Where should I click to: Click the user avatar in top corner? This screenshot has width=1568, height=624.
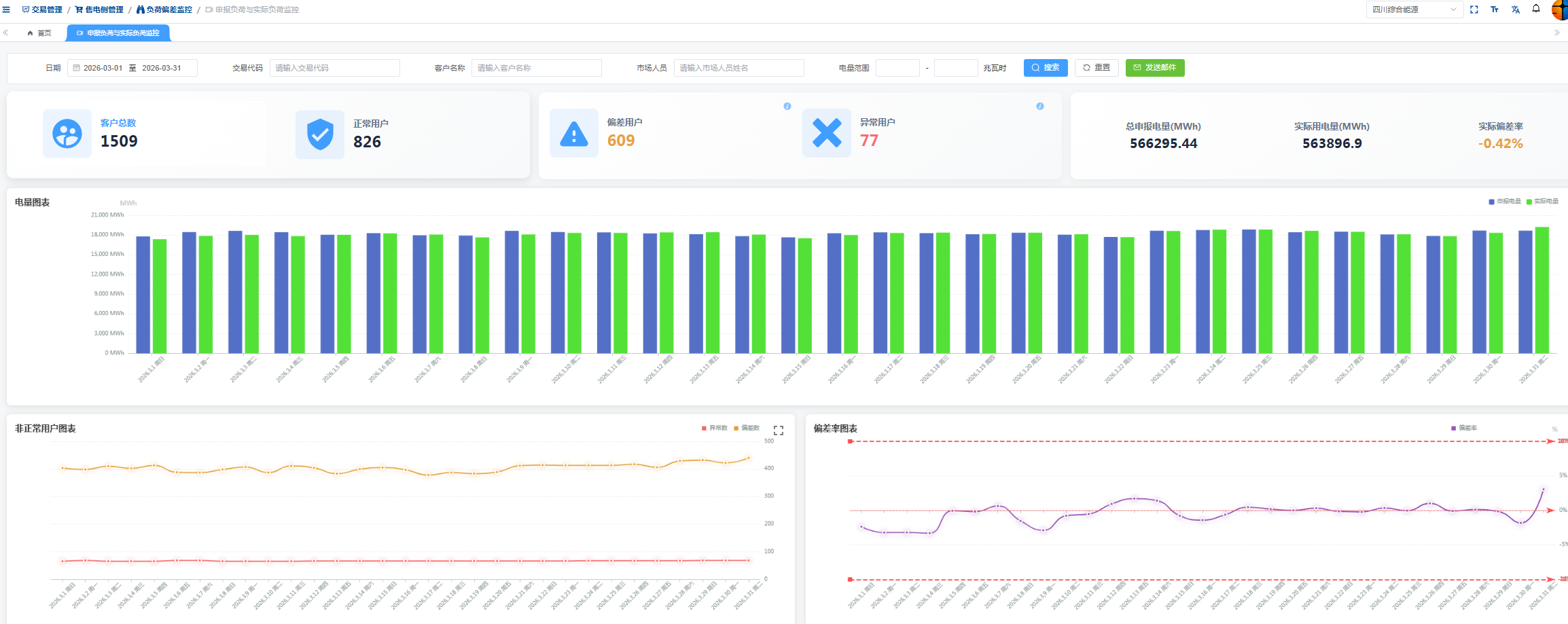(1560, 10)
